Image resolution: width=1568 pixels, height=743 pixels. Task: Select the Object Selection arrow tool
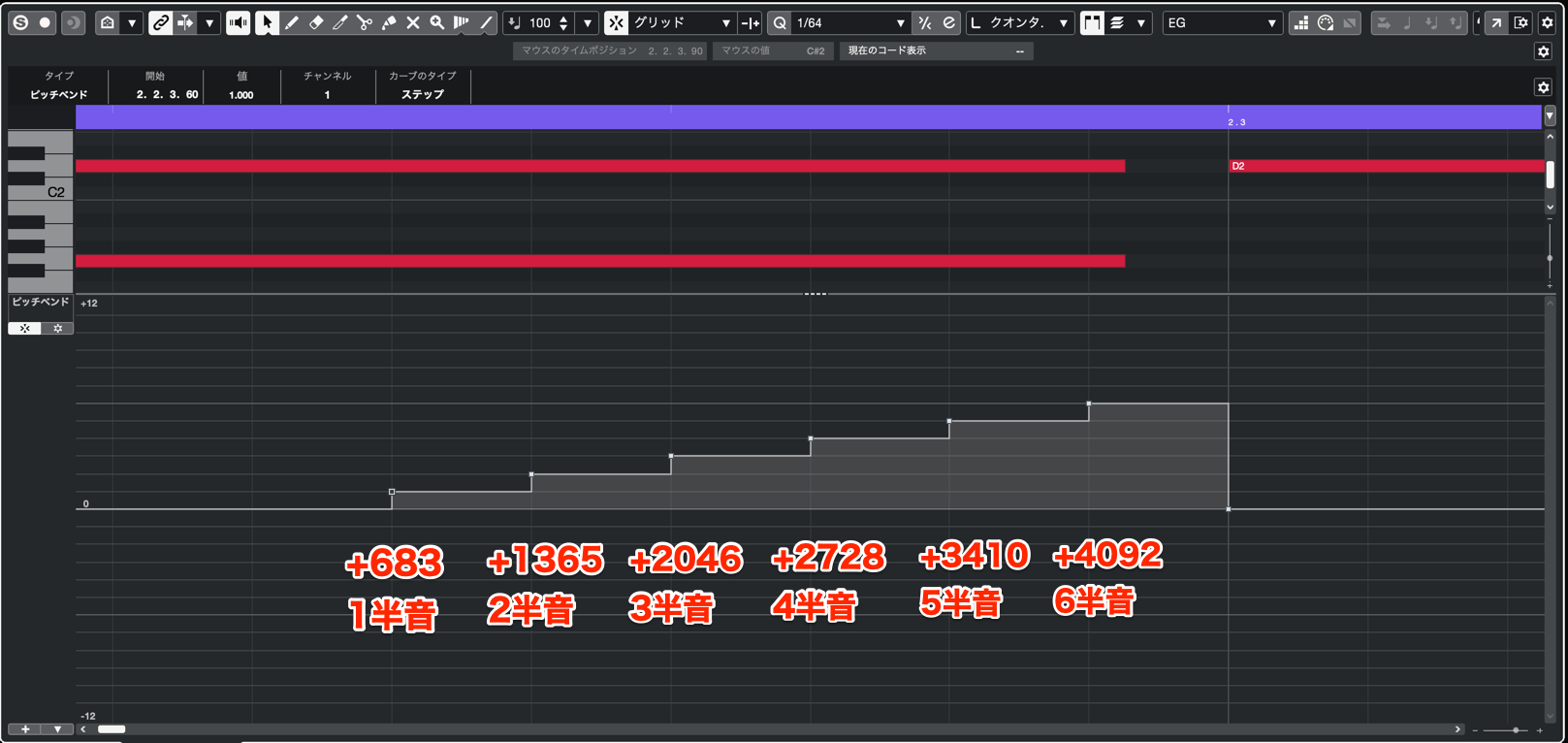(267, 22)
